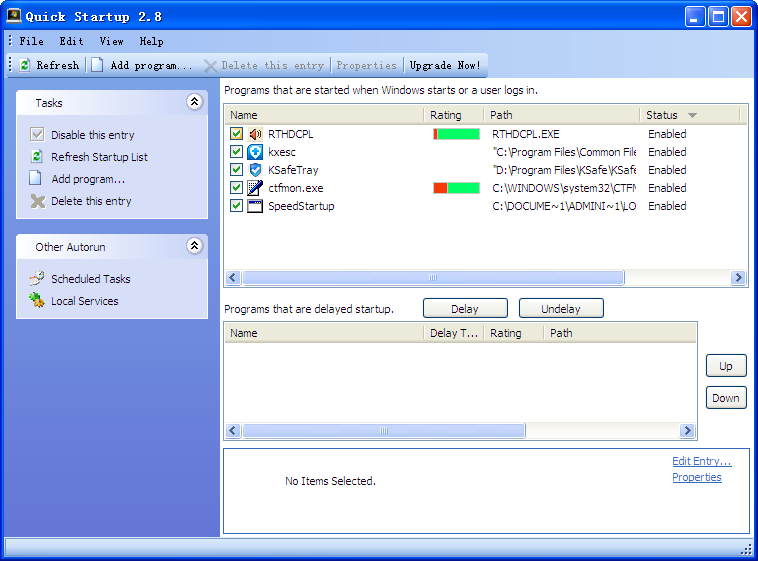Click the Scheduled Tasks icon
Viewport: 758px width, 561px height.
pyautogui.click(x=37, y=278)
